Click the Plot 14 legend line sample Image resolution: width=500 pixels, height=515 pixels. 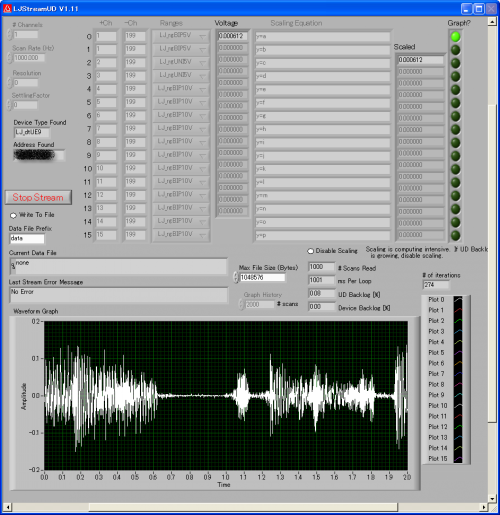[458, 448]
